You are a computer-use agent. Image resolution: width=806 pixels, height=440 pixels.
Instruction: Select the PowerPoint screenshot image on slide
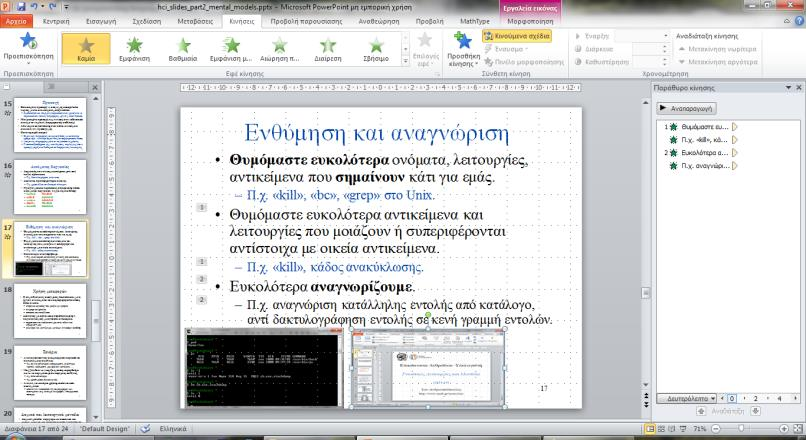tap(428, 368)
